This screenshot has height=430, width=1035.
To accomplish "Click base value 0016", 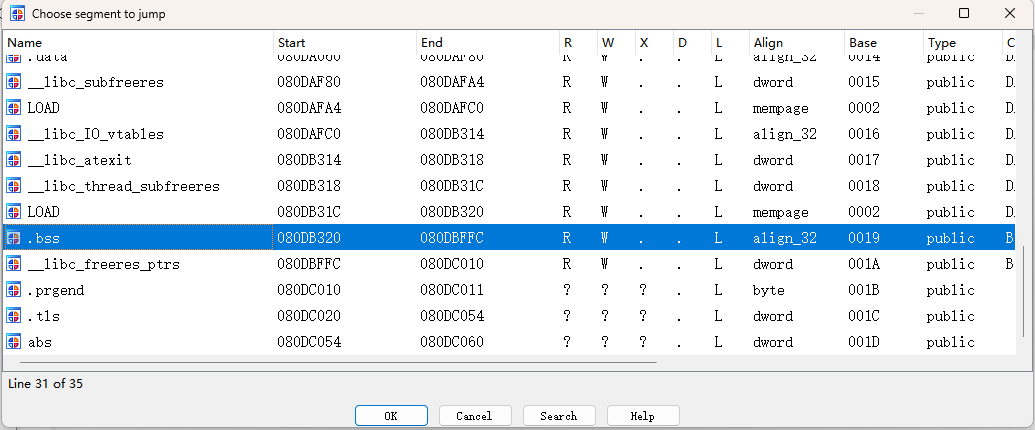I will 864,134.
